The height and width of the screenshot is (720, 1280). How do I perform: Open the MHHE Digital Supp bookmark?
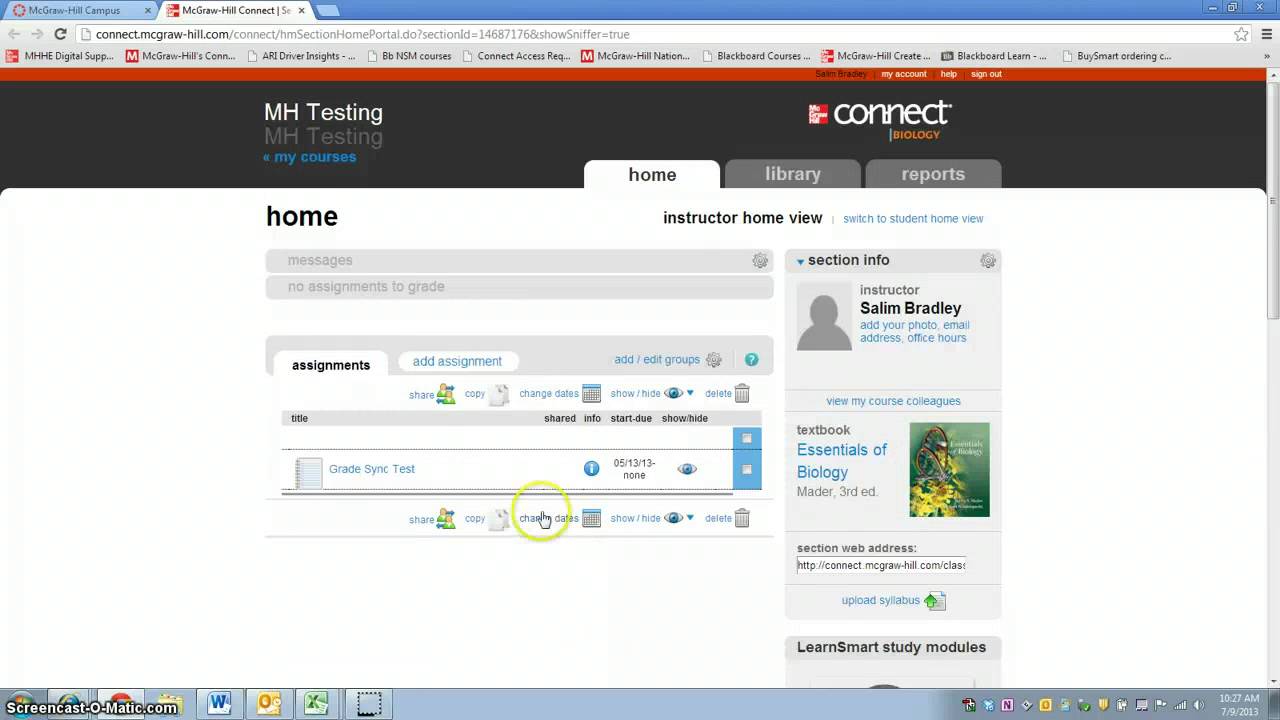[x=60, y=56]
